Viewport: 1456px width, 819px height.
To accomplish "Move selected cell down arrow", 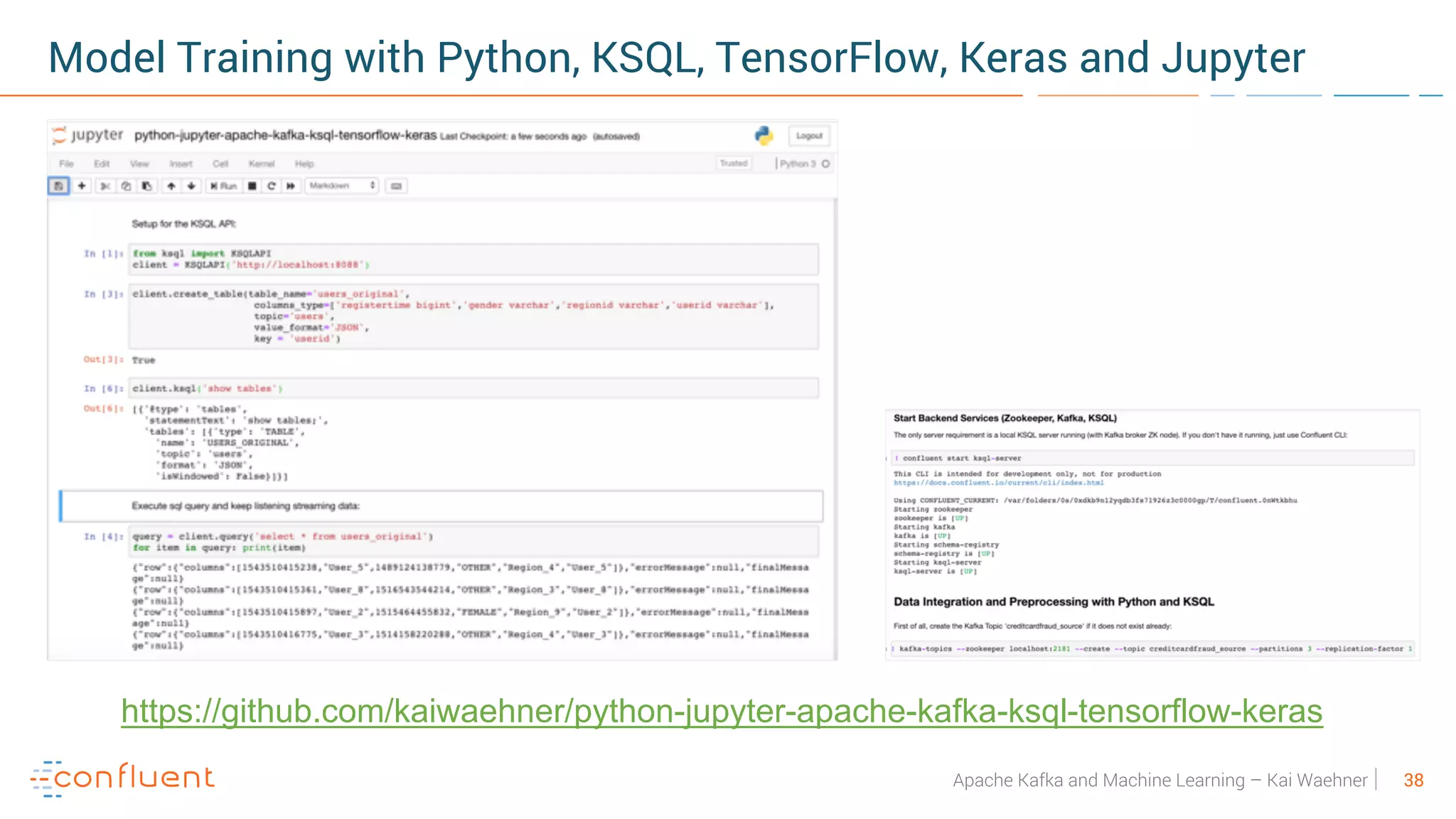I will tap(191, 186).
